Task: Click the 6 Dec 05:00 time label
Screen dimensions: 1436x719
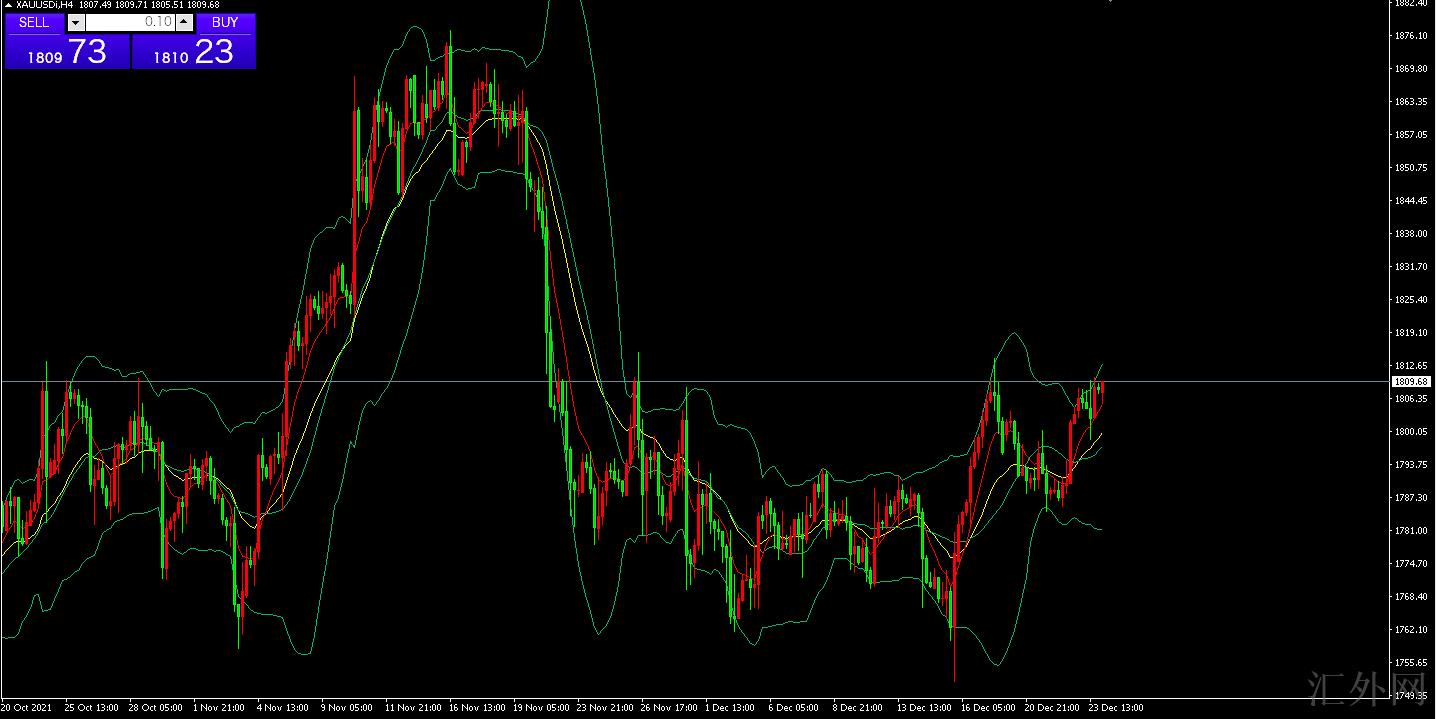Action: click(793, 708)
